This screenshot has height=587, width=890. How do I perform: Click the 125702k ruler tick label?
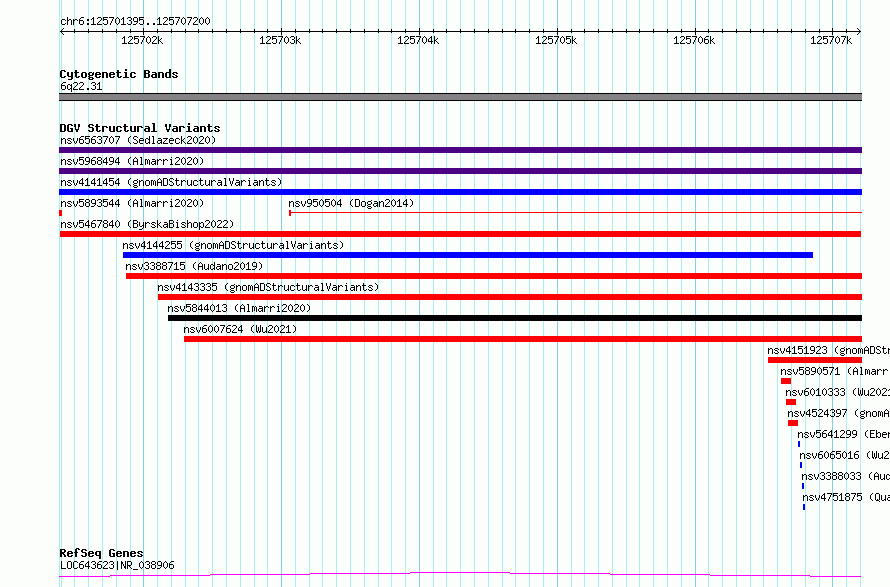[x=142, y=40]
